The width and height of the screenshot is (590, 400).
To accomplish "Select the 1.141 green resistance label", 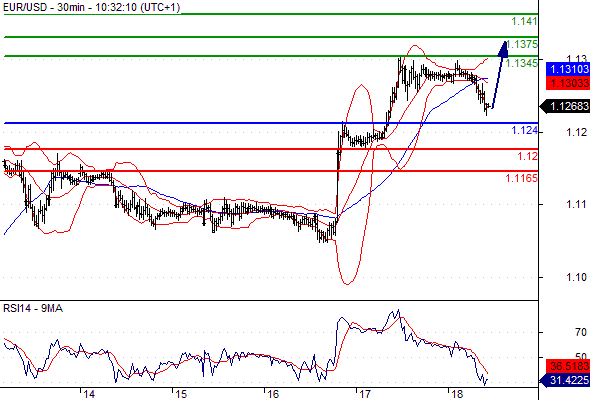I will [x=524, y=21].
